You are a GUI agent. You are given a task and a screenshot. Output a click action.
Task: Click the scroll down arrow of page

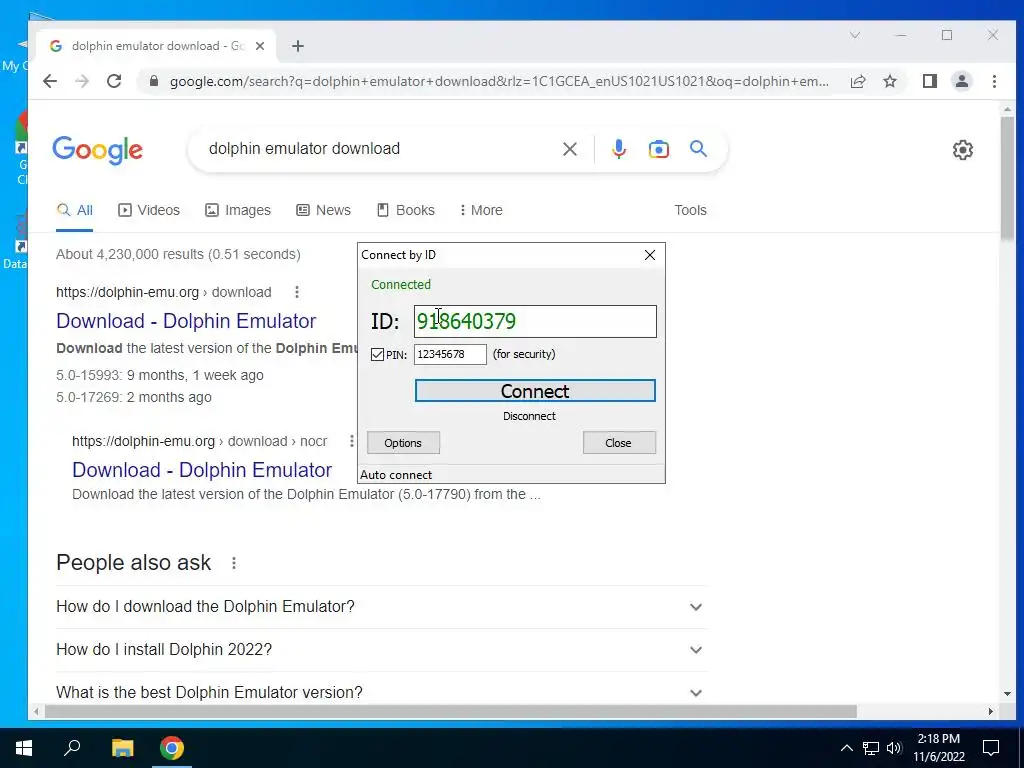pyautogui.click(x=1007, y=694)
